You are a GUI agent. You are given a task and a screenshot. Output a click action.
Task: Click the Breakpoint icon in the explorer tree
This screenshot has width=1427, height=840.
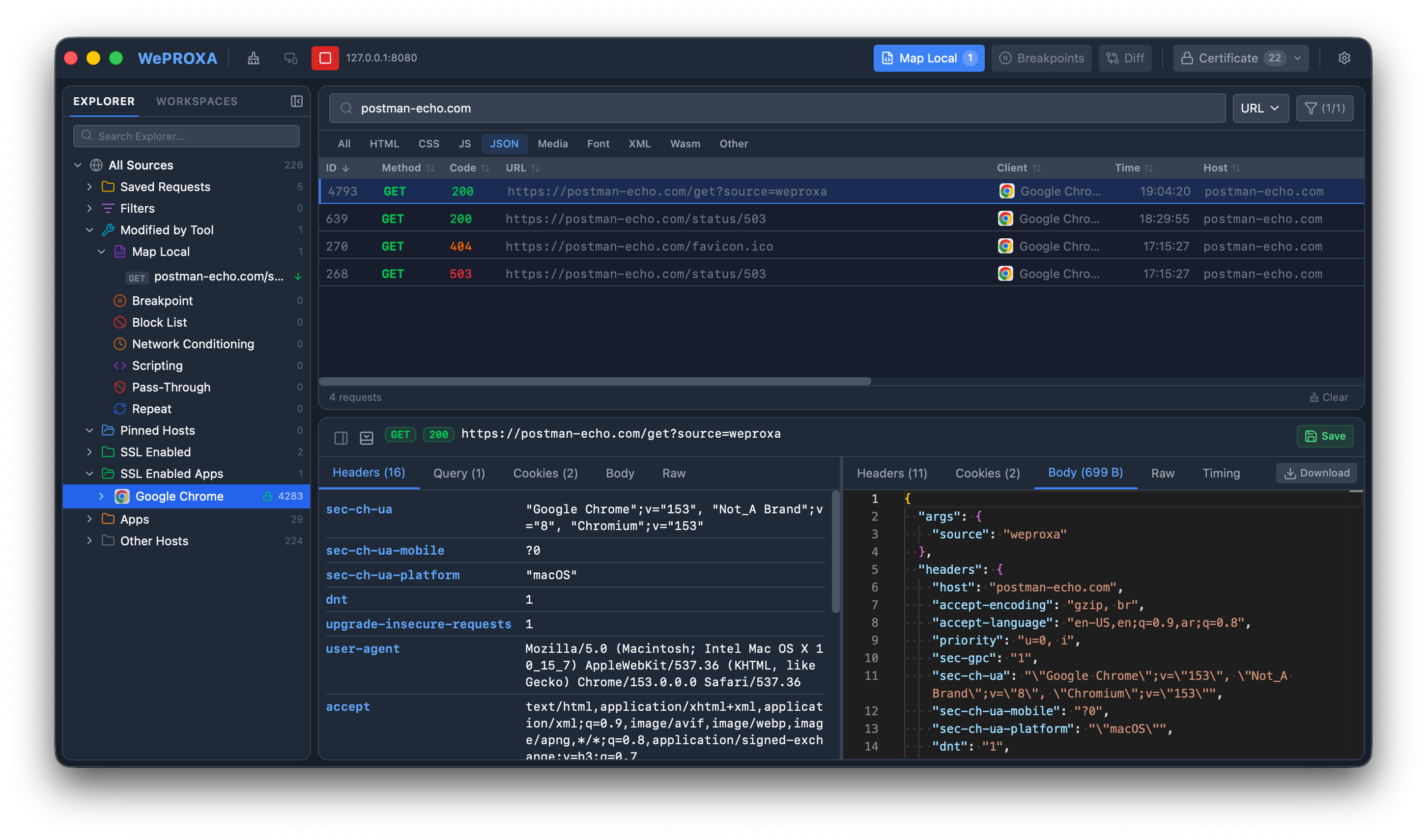coord(119,301)
